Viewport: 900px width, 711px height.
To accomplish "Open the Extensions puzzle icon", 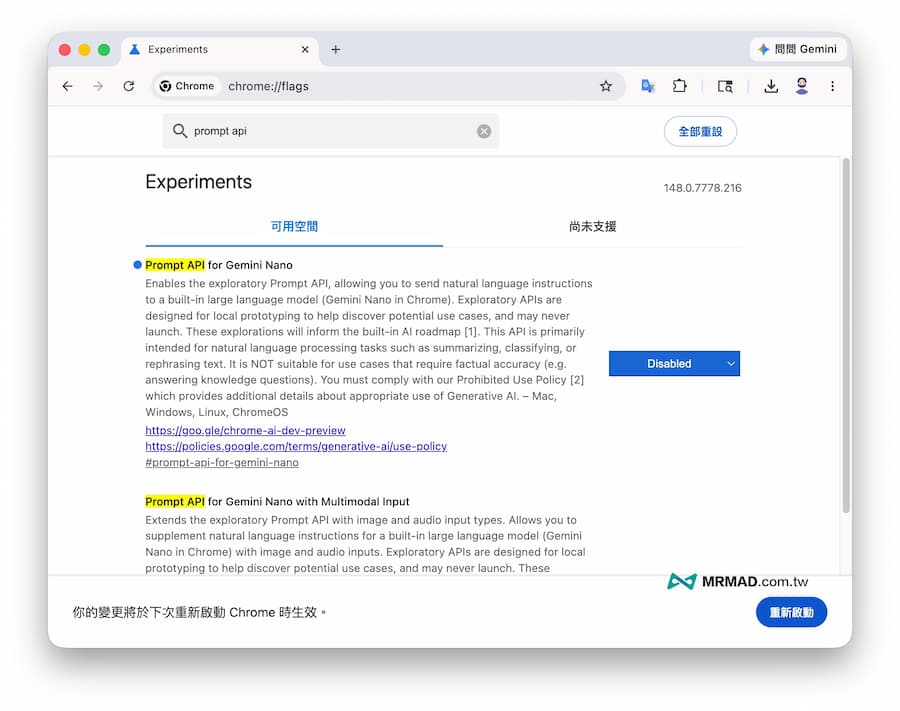I will coord(680,86).
